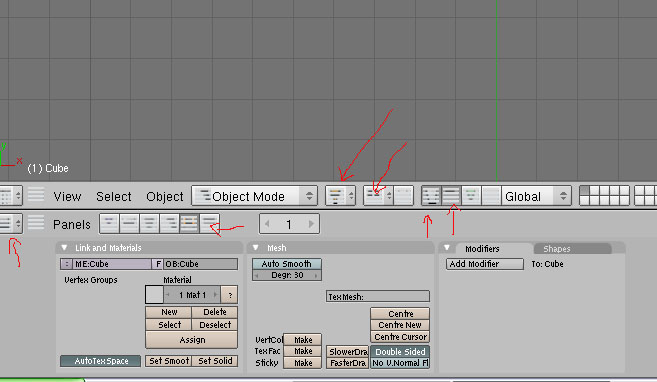Click the Set Solid button
The width and height of the screenshot is (657, 382).
[215, 361]
